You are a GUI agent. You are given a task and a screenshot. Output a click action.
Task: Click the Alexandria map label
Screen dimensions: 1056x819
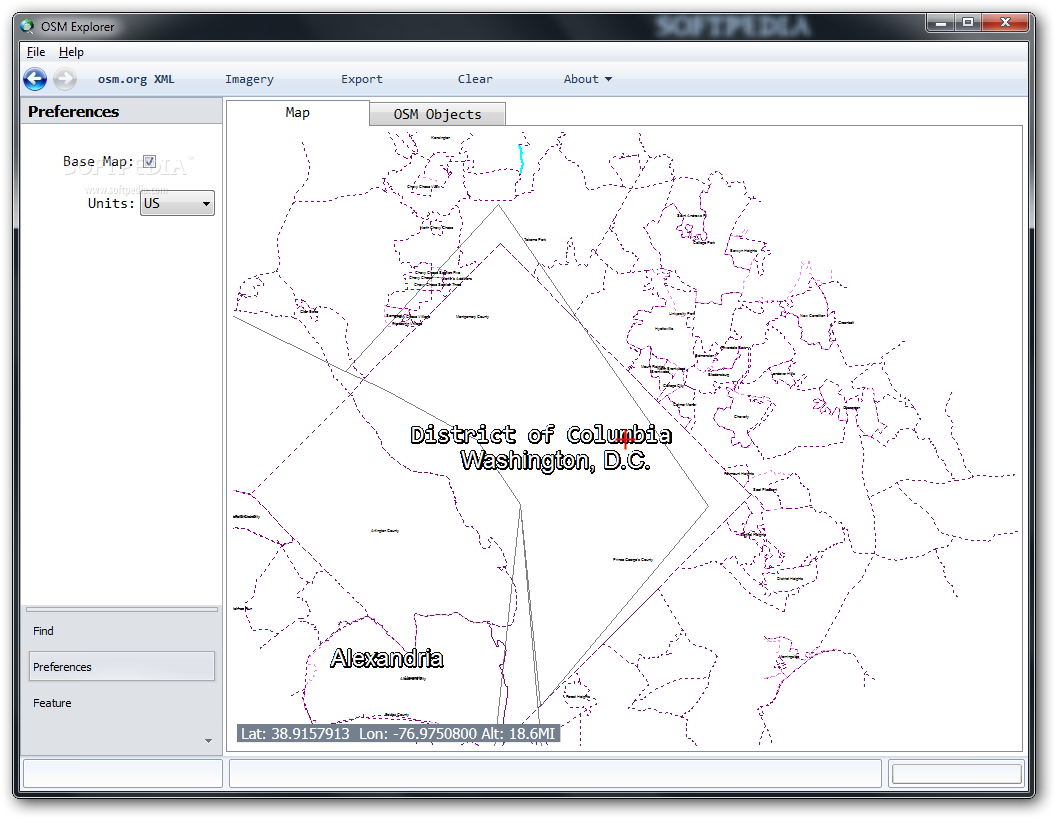(387, 658)
